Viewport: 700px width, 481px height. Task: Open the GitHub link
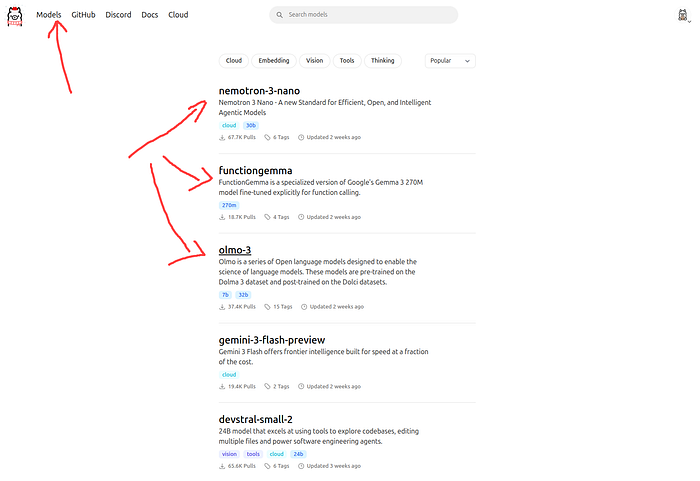click(83, 15)
